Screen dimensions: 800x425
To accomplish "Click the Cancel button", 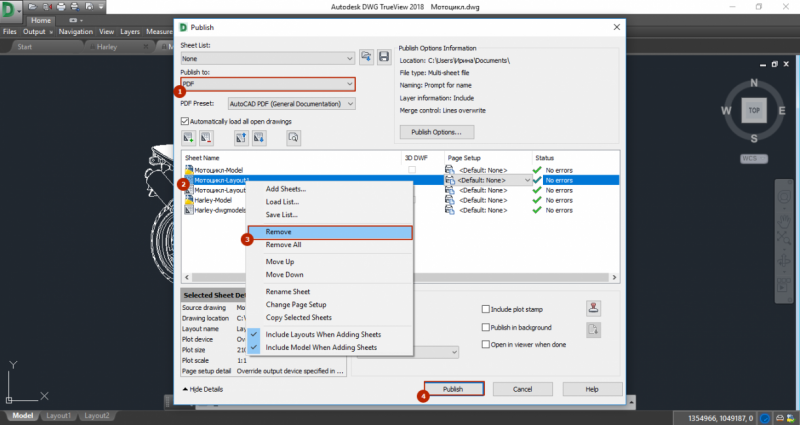I will [x=522, y=389].
